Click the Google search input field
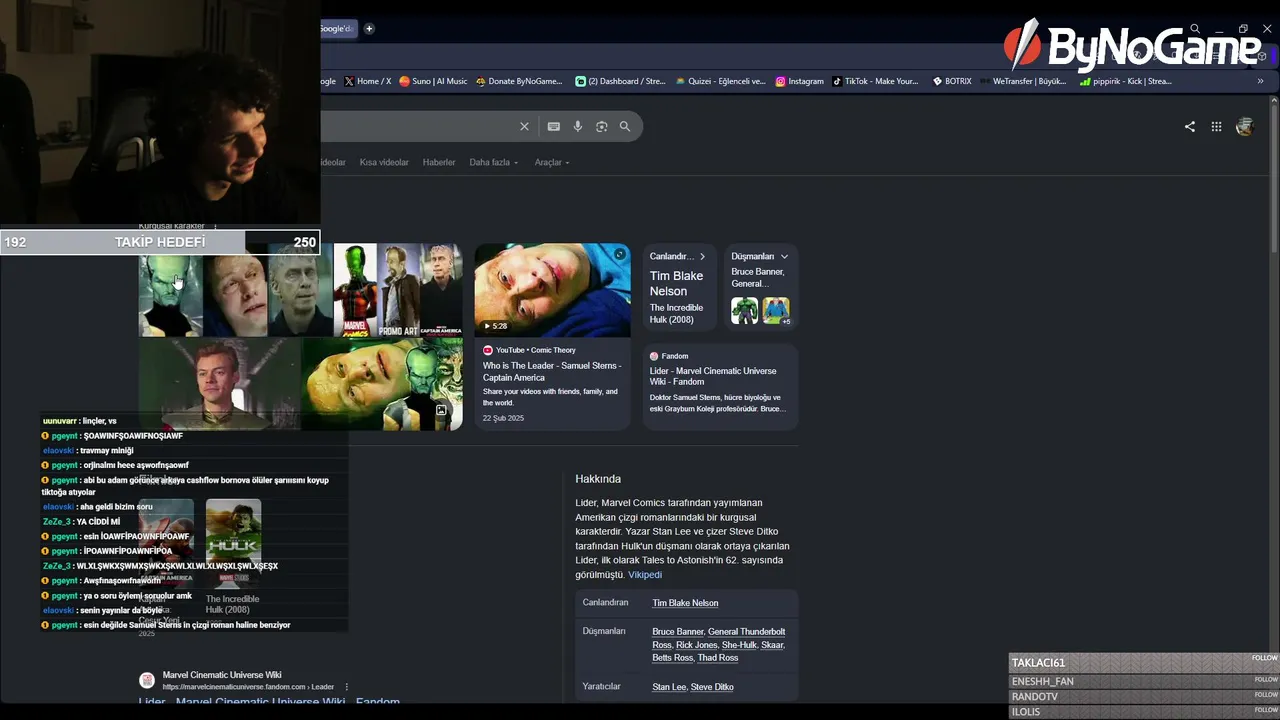This screenshot has width=1280, height=720. [x=420, y=127]
